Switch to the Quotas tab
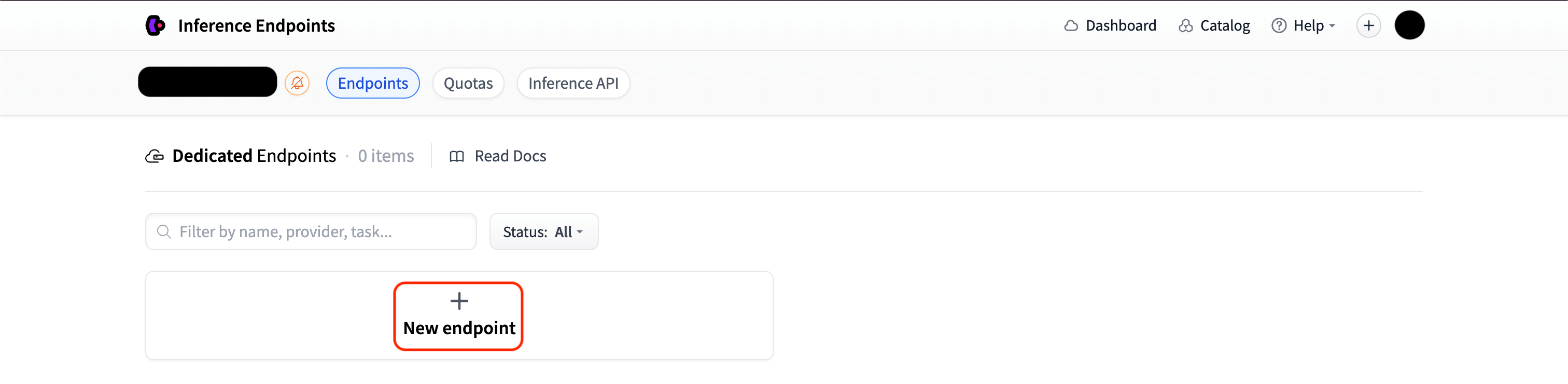Screen dimensions: 1568x384 tap(468, 83)
